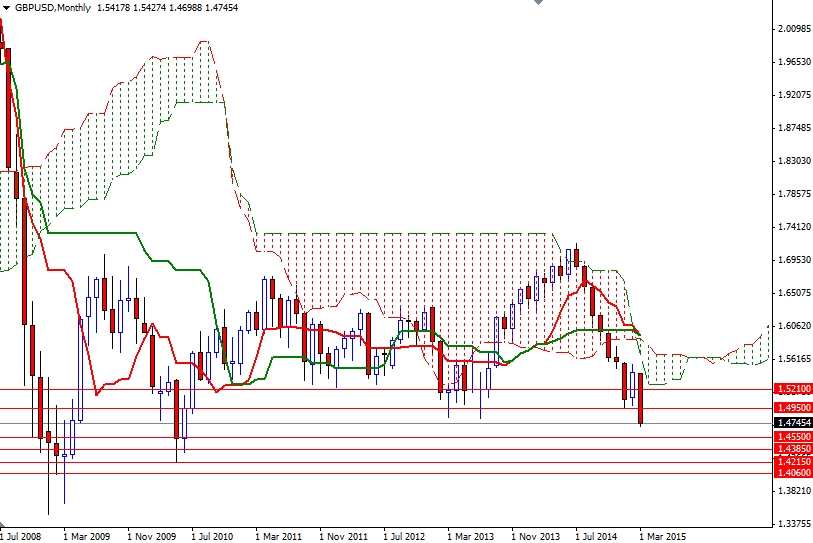Click the OHLC values in chart header
Screen dimensions: 813x543
[167, 8]
